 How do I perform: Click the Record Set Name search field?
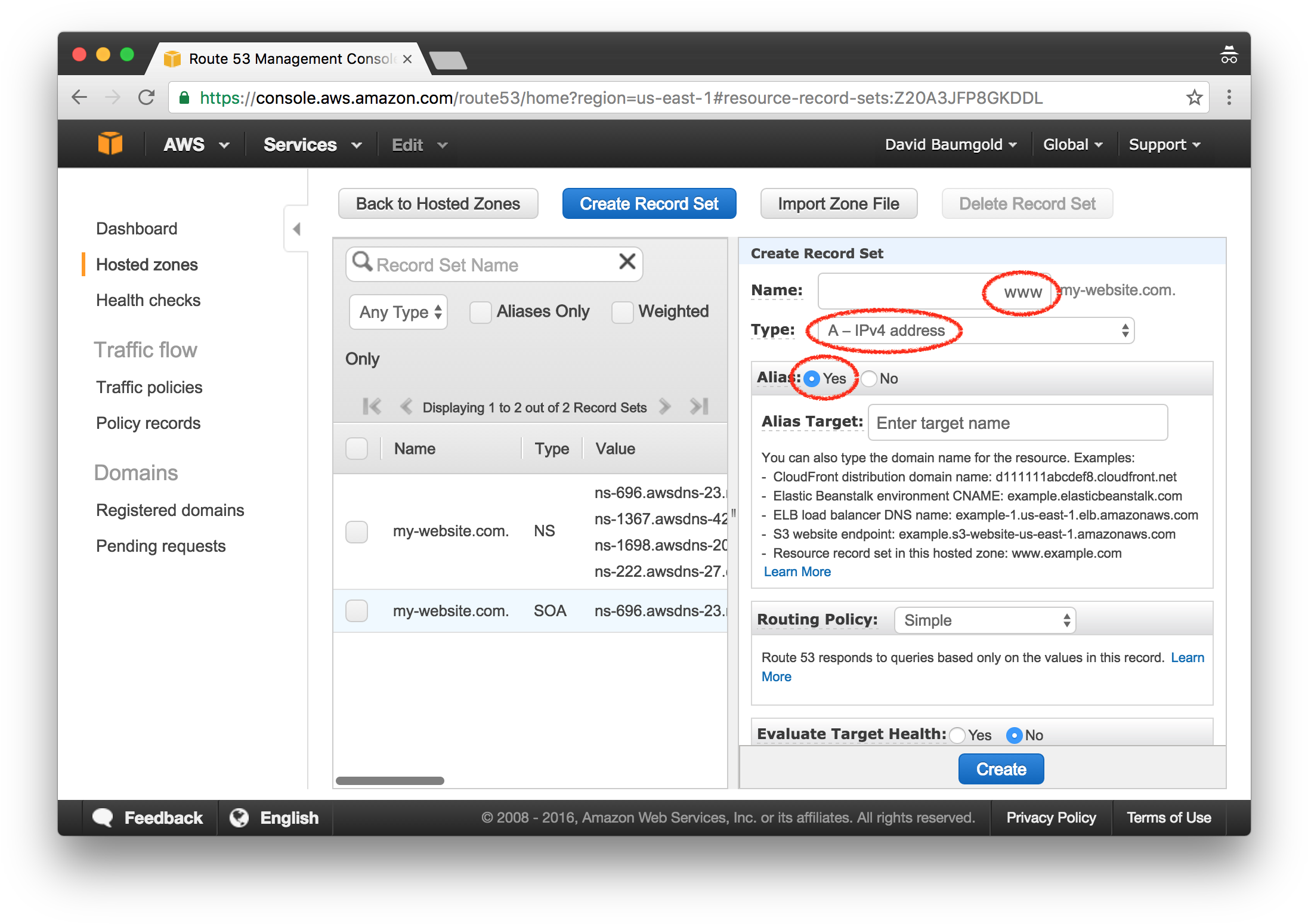[494, 264]
